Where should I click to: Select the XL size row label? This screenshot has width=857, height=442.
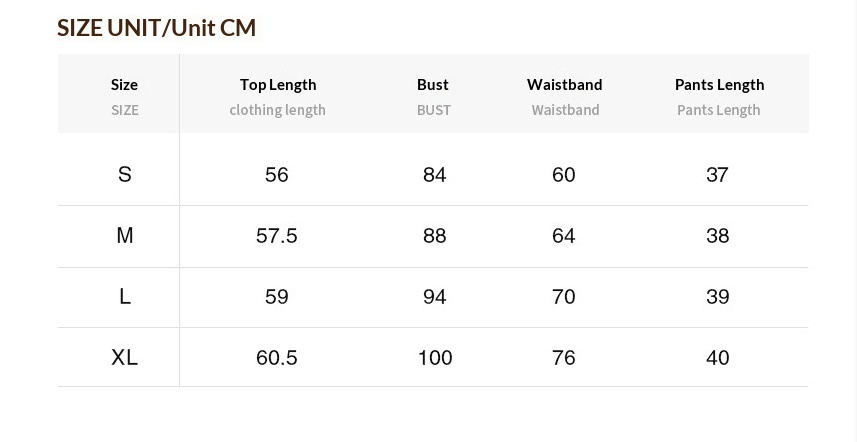click(125, 358)
